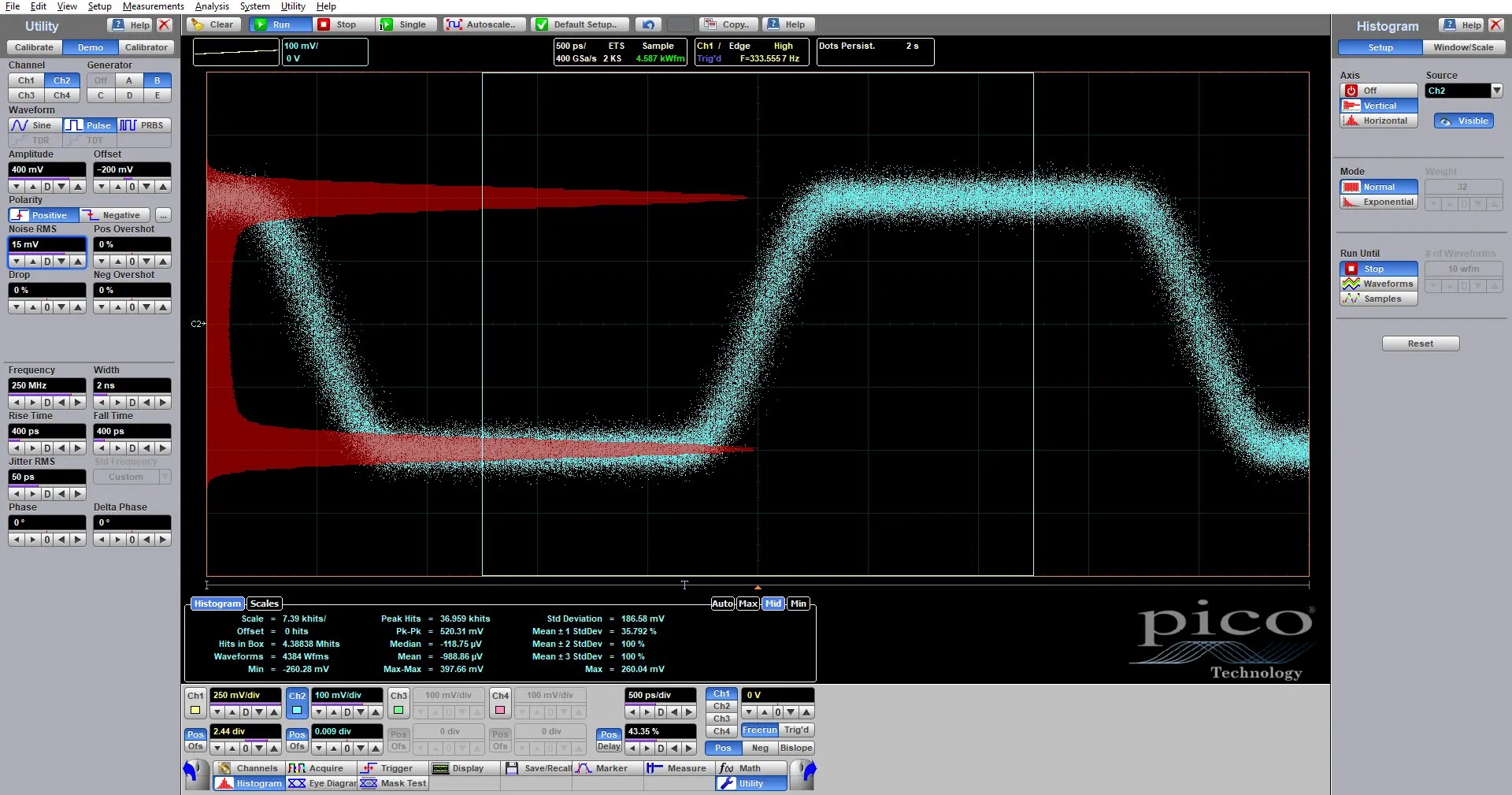Switch to the Window/Scale tab
The height and width of the screenshot is (795, 1512).
tap(1462, 47)
